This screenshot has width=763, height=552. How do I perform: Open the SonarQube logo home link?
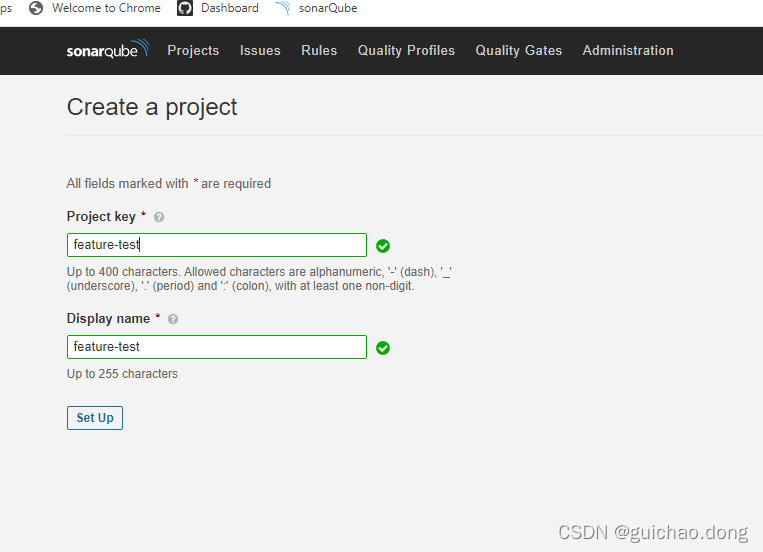click(108, 49)
